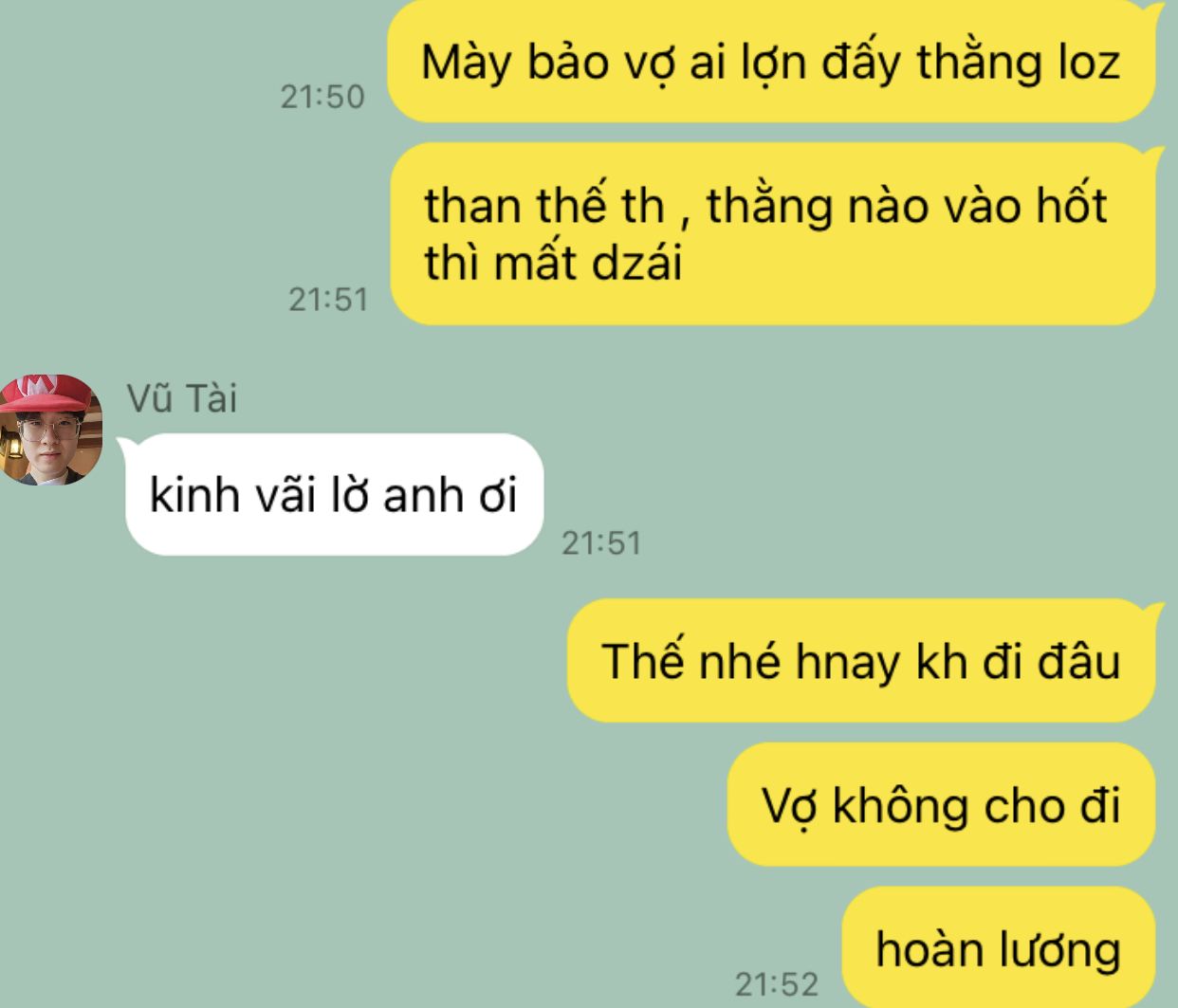Click the 21:51 timestamp after white bubble

click(601, 542)
